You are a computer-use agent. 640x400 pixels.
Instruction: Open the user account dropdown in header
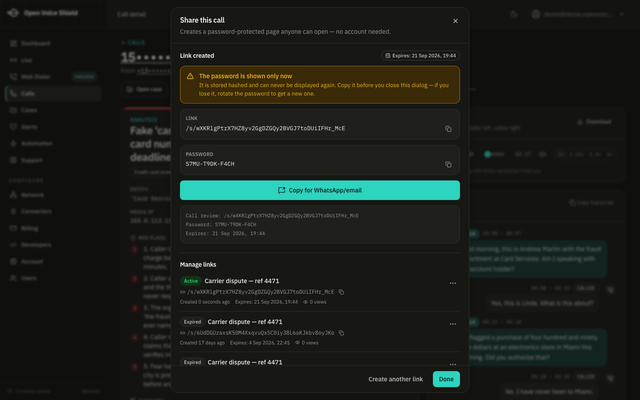pyautogui.click(x=578, y=14)
